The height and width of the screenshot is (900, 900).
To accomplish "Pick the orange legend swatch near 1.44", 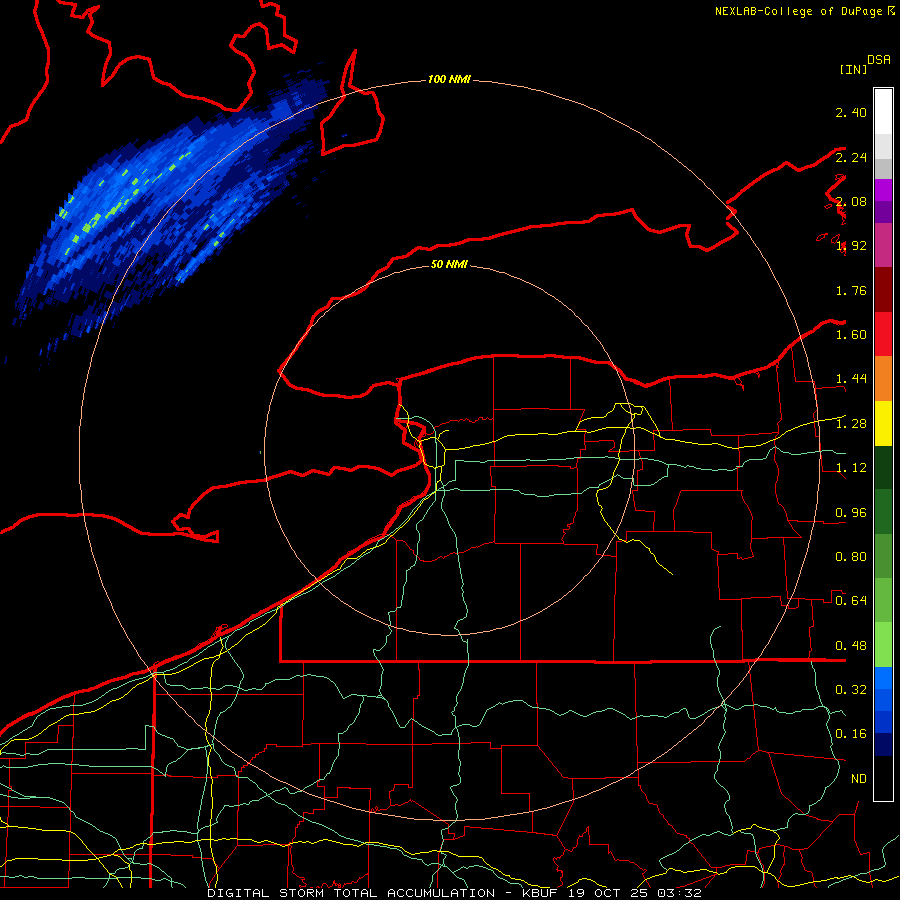I will click(x=883, y=379).
